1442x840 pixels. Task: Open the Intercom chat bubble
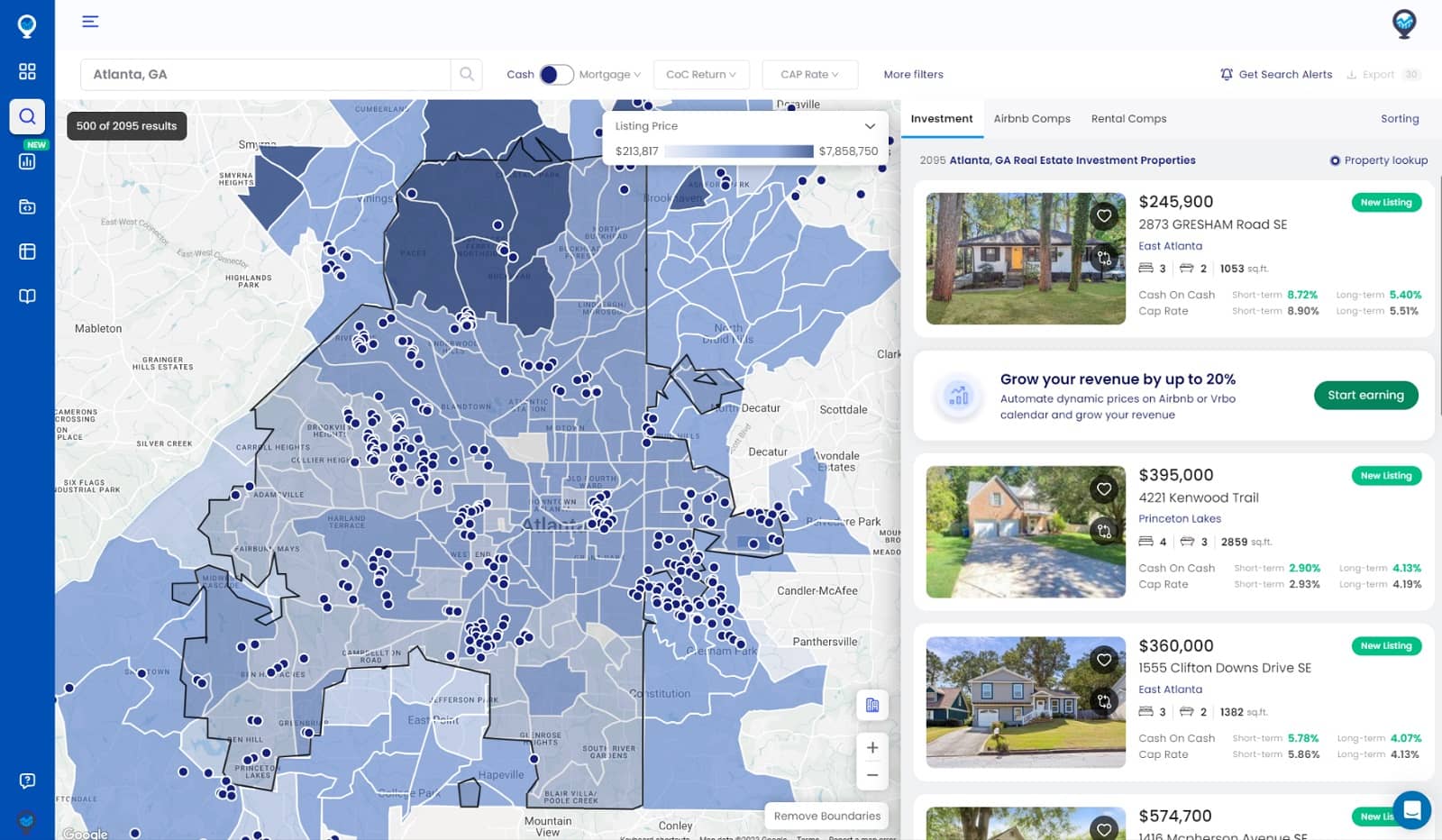1411,810
